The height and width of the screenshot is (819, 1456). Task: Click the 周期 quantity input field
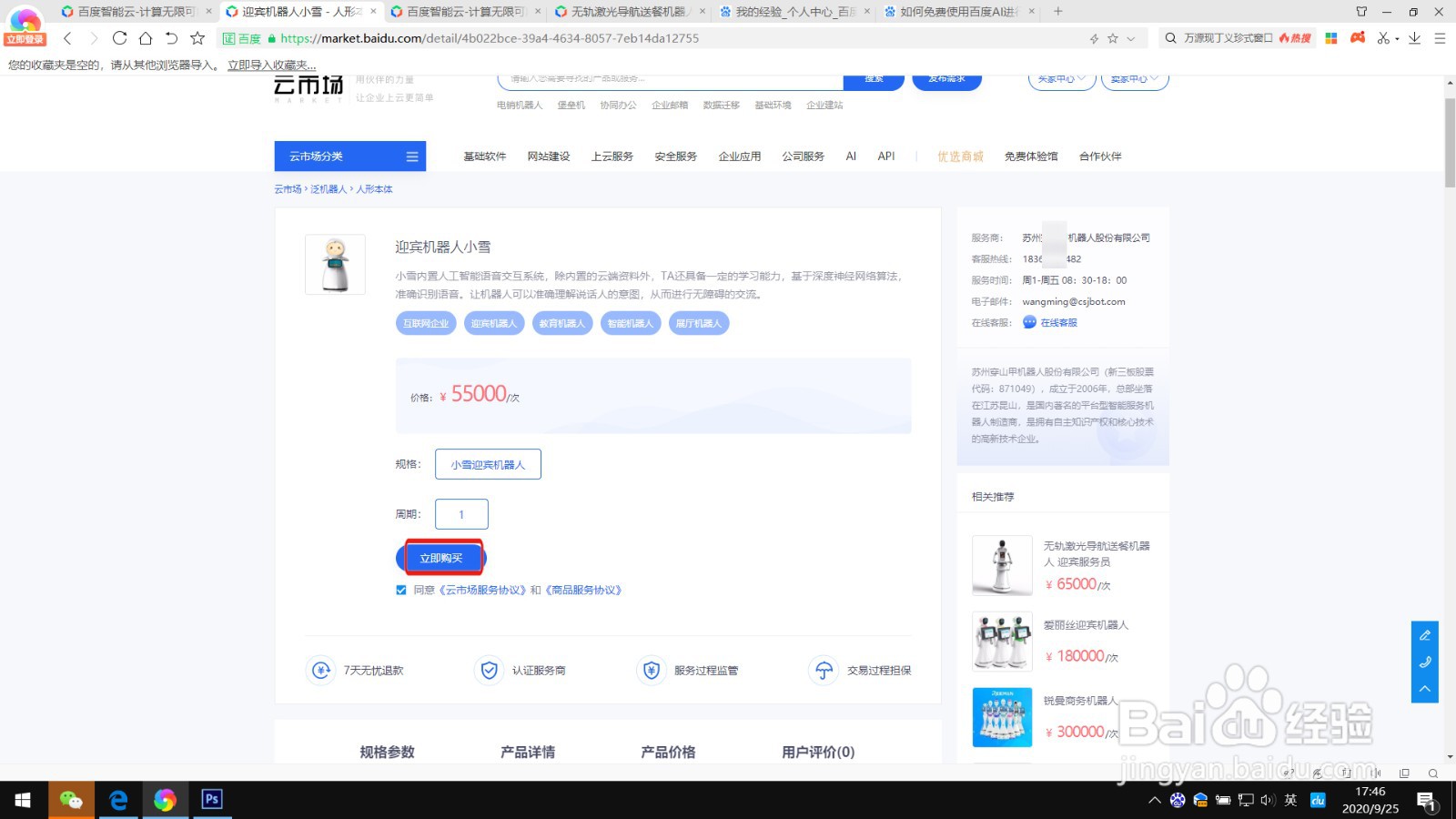(461, 514)
